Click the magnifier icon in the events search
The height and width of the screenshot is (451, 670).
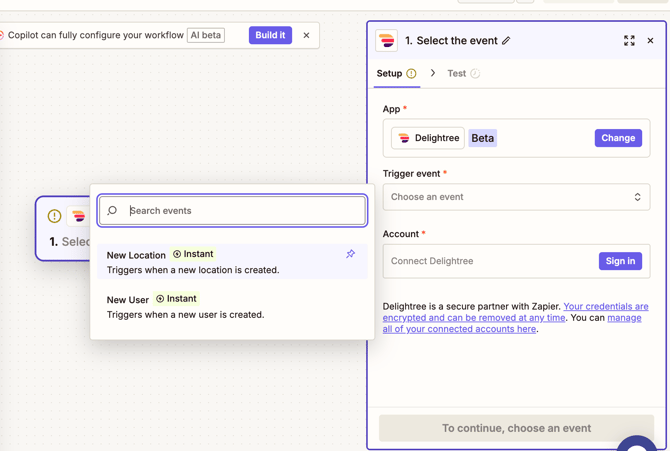point(113,211)
